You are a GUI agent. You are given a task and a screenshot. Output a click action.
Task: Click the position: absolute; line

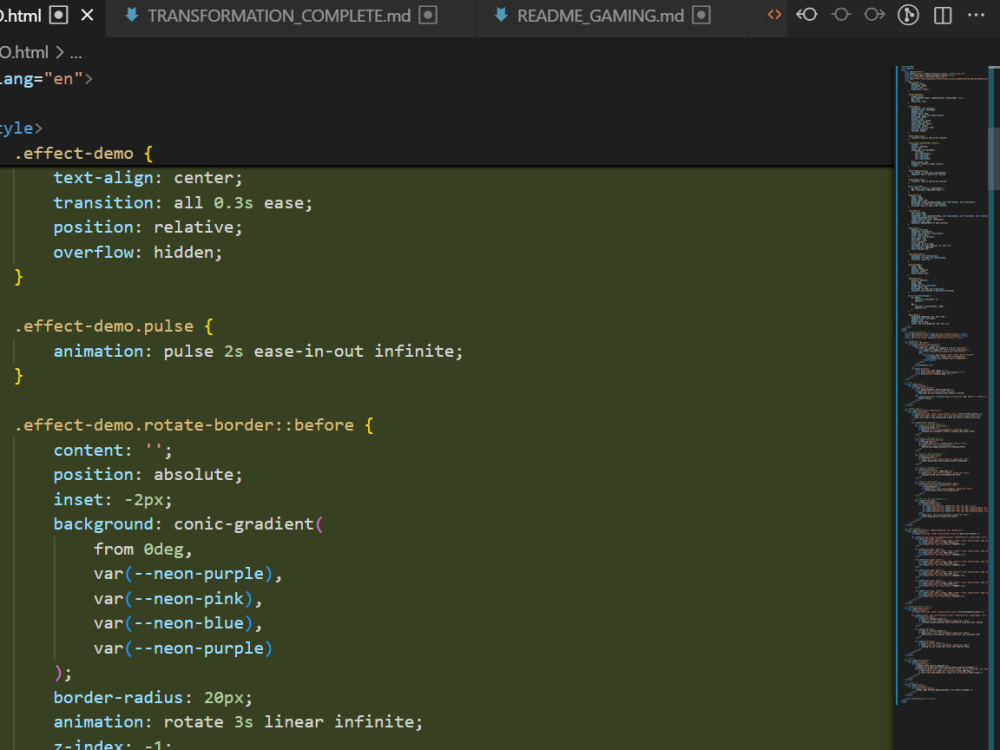coord(147,475)
